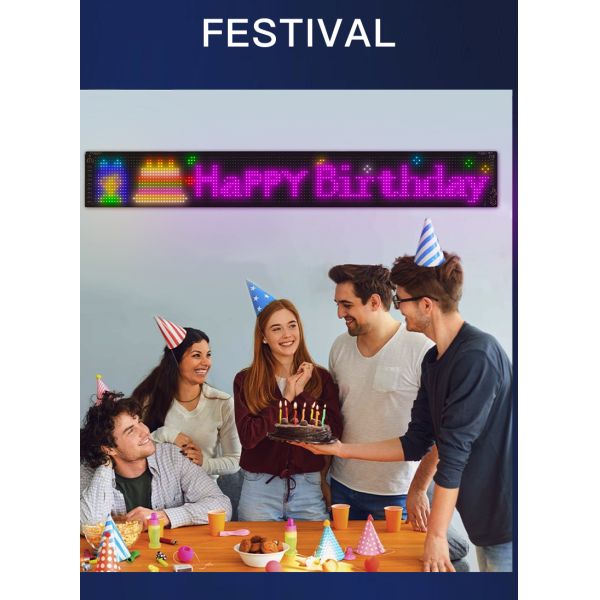Tap the small pink party hat on curly-haired man
The image size is (600, 600).
101,388
